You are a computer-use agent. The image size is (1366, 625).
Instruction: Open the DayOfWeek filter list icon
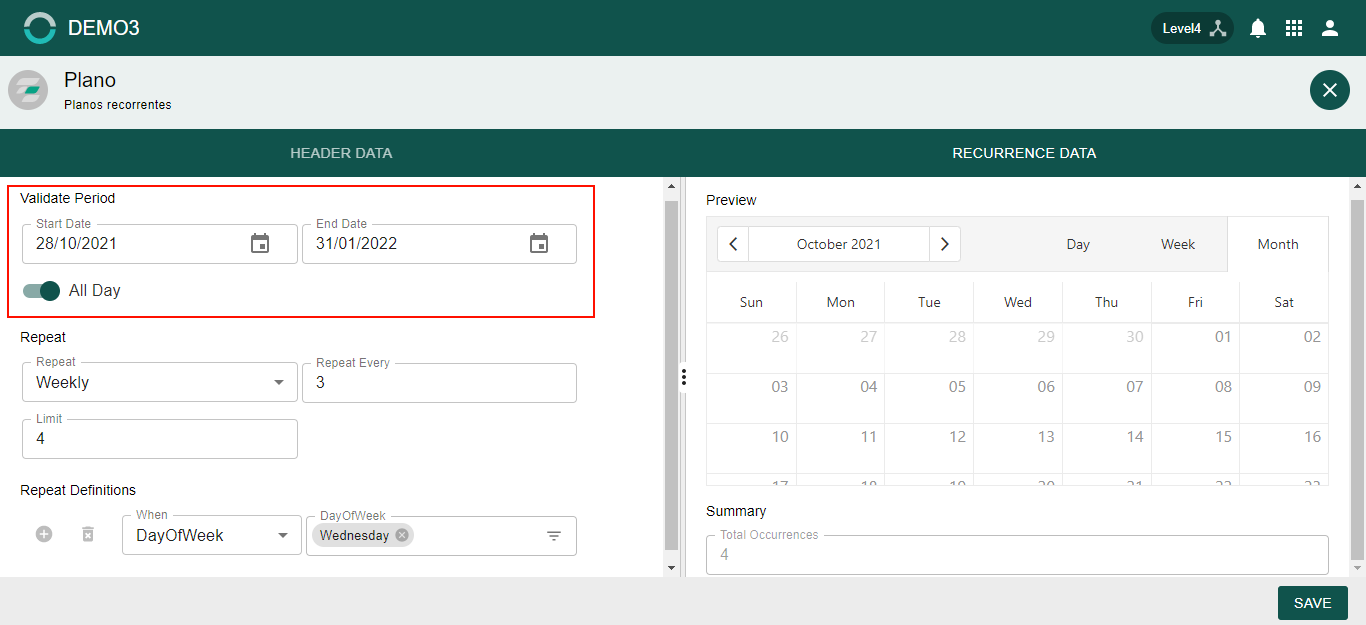554,536
